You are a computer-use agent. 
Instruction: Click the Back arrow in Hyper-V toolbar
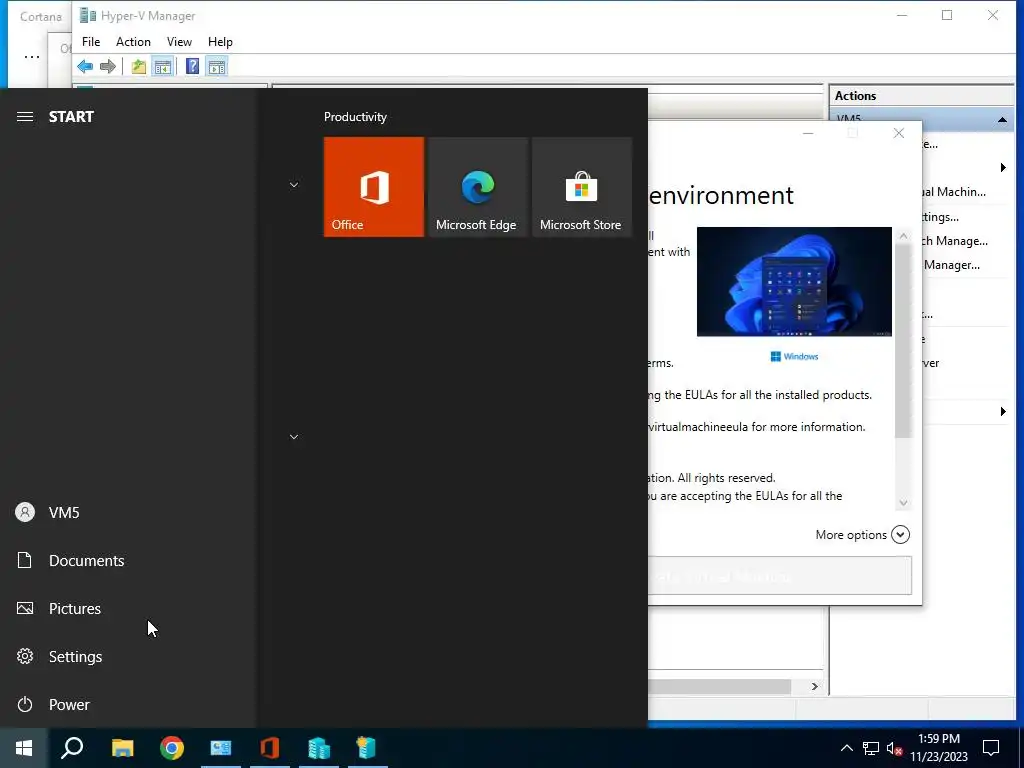[x=85, y=66]
